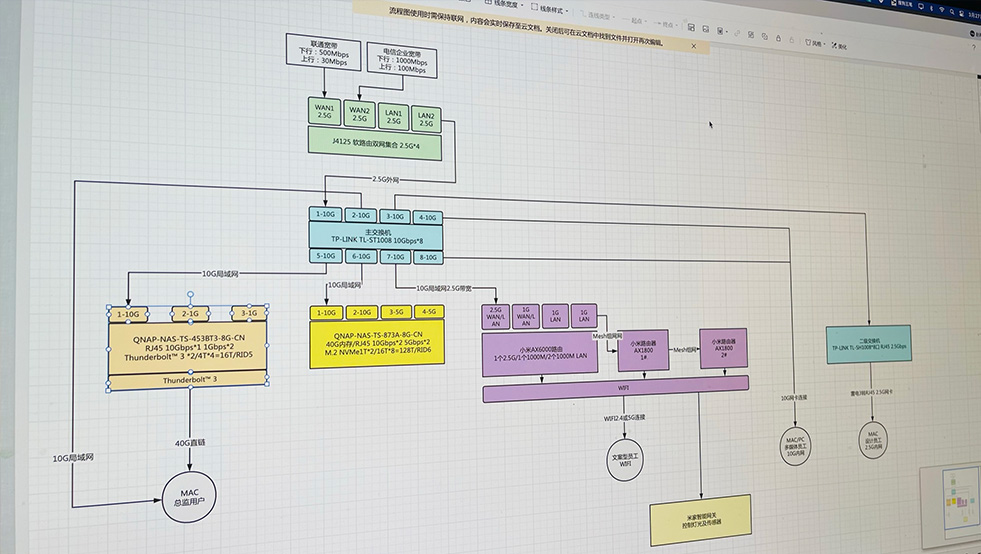
Task: Click the 40G直链 connector label
Action: click(x=190, y=443)
